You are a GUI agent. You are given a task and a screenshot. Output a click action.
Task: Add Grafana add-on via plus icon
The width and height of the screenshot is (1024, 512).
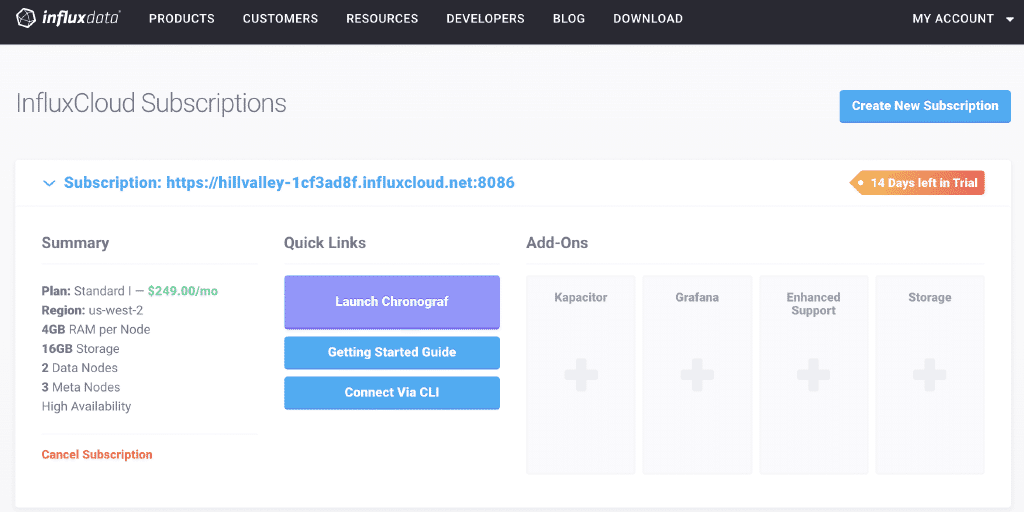coord(697,375)
